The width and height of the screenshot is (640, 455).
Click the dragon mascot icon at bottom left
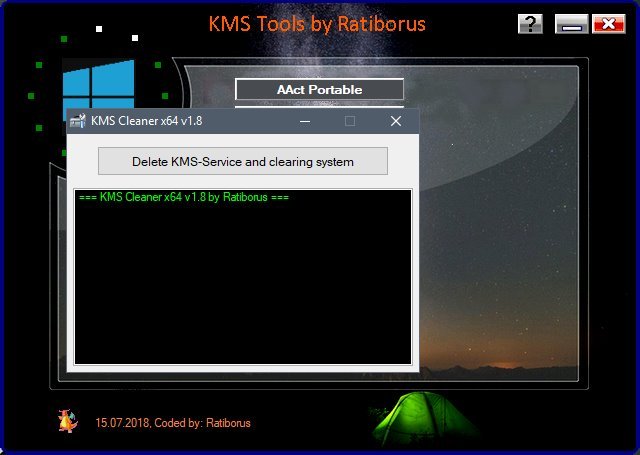(x=68, y=421)
